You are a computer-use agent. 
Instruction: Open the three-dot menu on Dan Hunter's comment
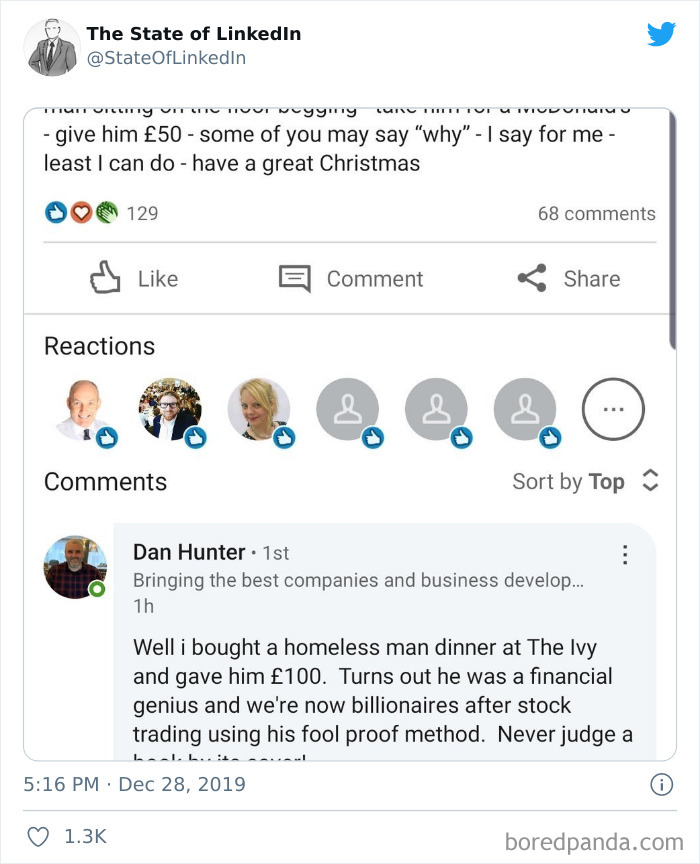(626, 555)
